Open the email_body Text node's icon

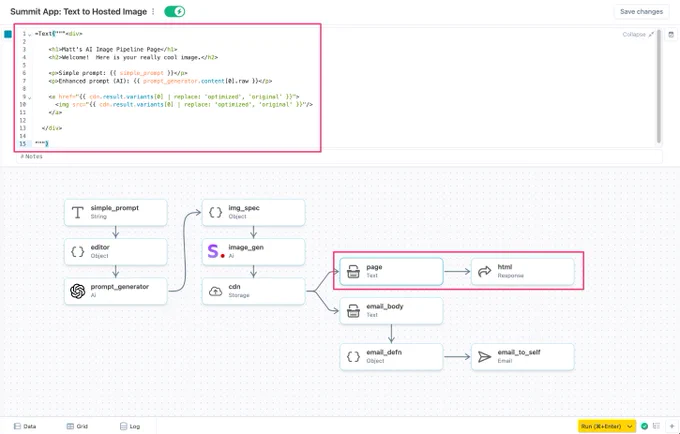pos(353,311)
